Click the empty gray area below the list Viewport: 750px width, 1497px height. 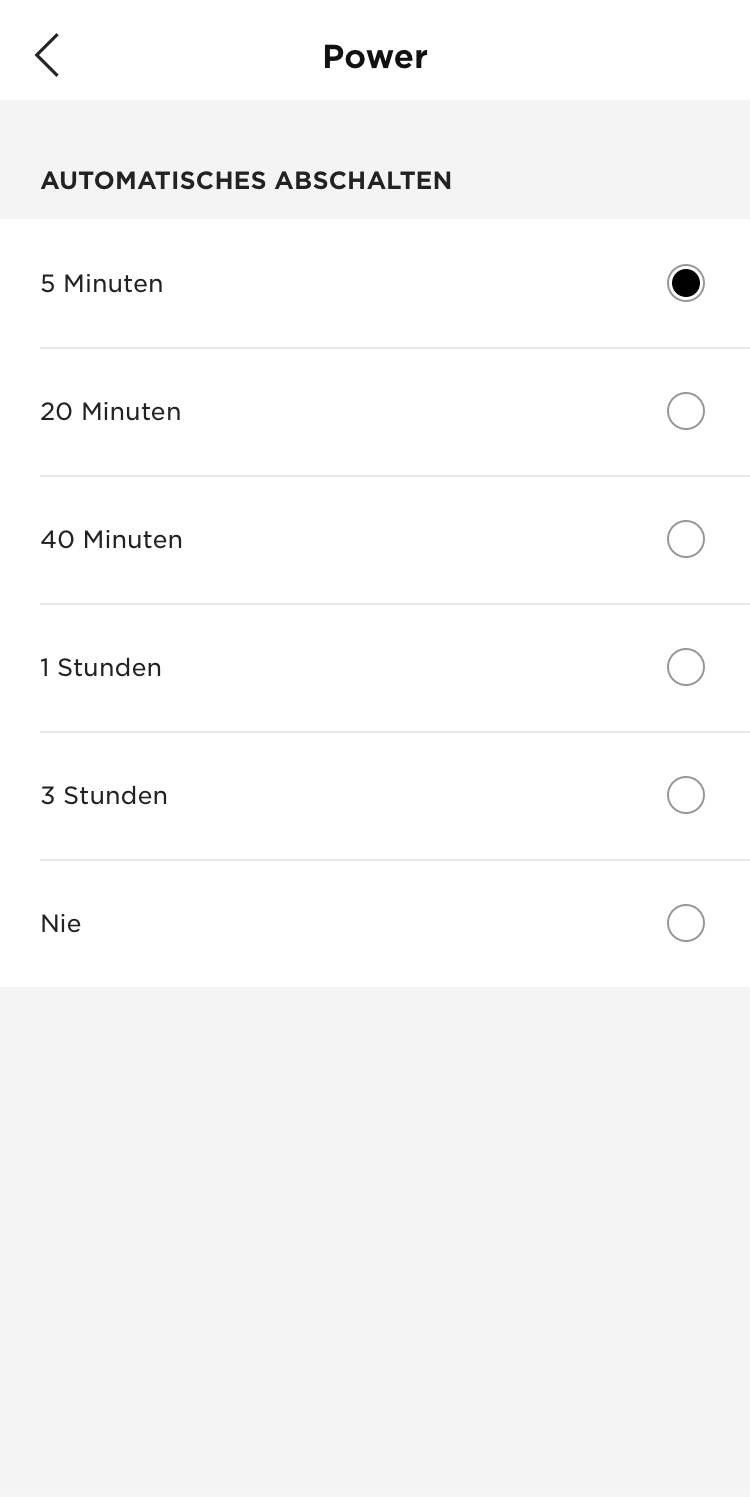click(x=375, y=1240)
